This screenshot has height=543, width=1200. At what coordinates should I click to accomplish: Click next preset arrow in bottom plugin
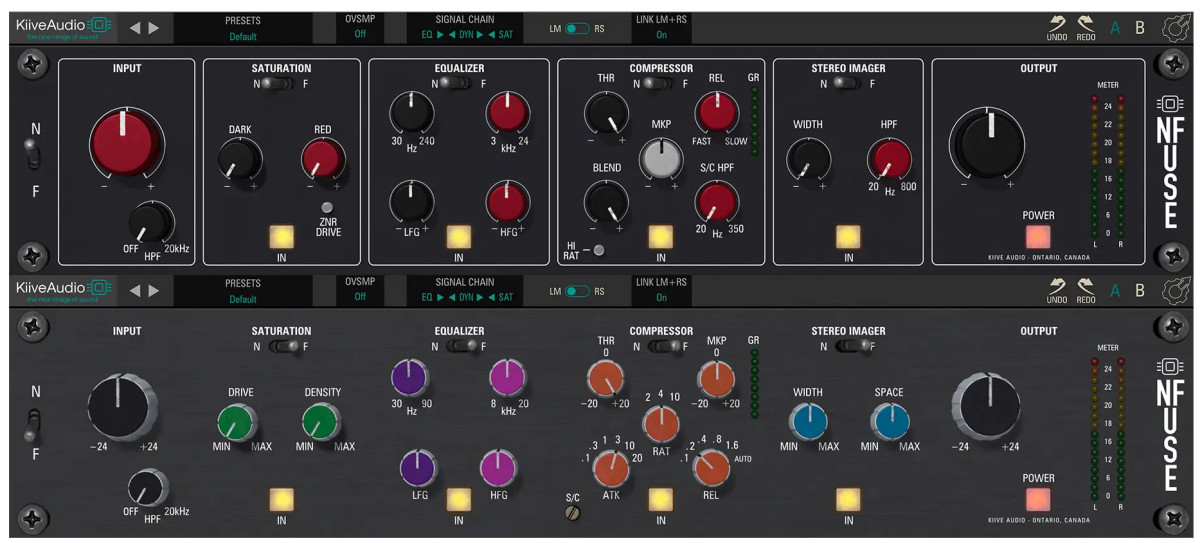pos(154,291)
